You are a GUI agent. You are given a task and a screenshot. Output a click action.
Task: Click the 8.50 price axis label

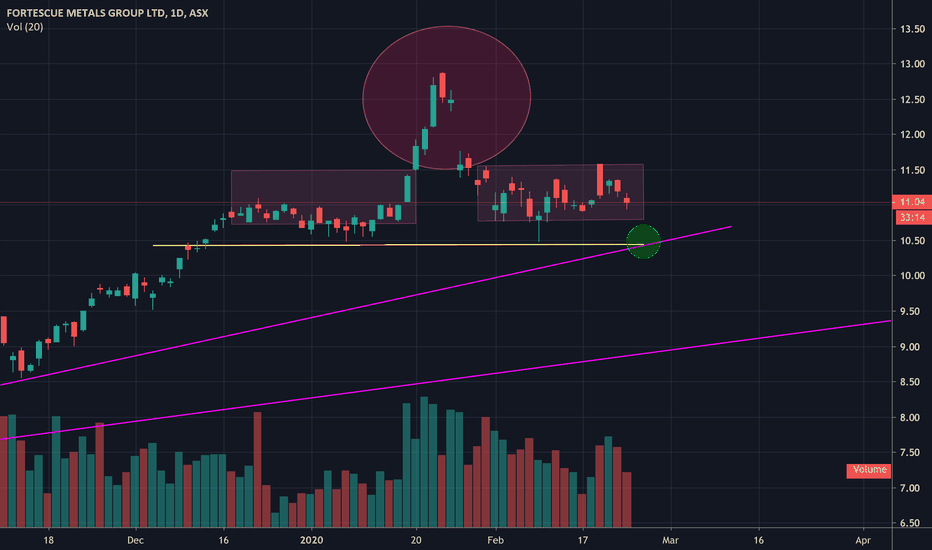(912, 382)
